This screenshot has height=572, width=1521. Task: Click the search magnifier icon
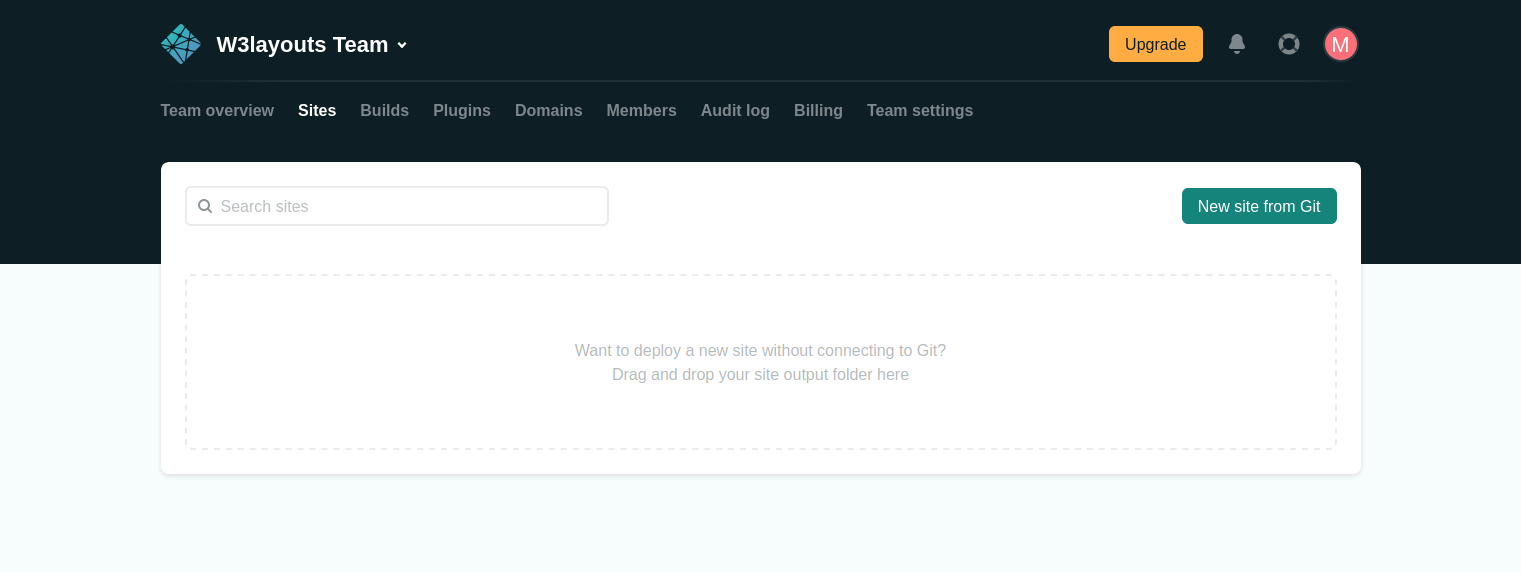tap(205, 206)
